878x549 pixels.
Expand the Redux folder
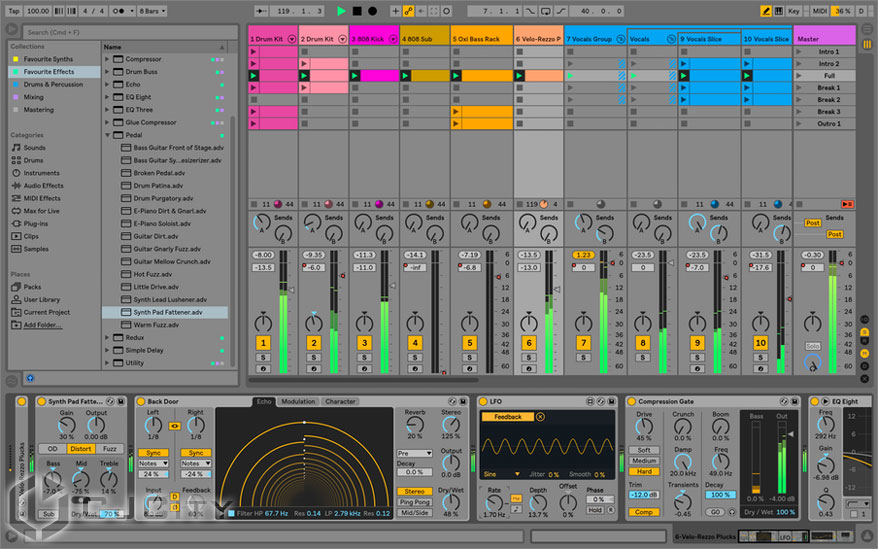coord(107,338)
